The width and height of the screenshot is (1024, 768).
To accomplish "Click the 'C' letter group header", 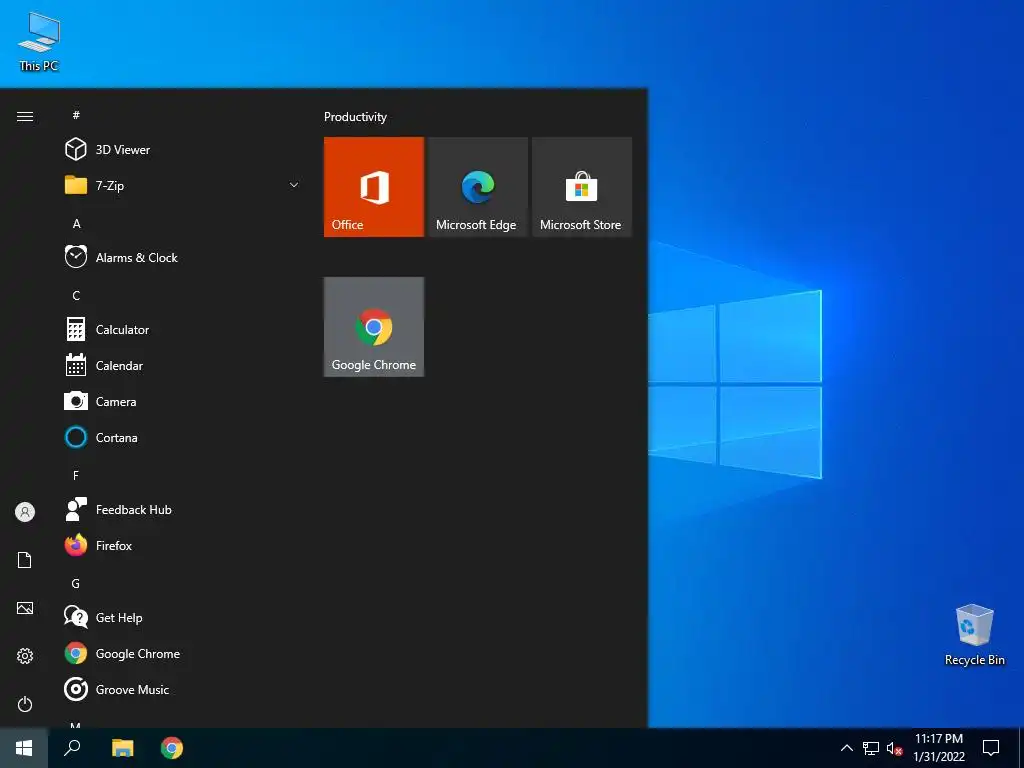I will pos(76,295).
